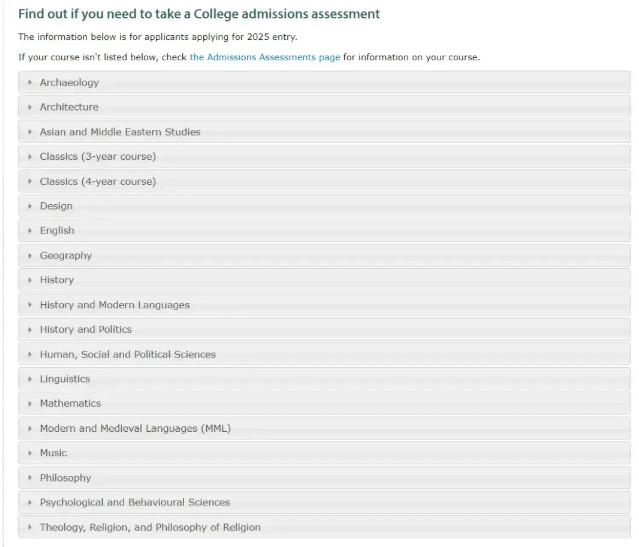Click the arrow icon beside Music

click(30, 453)
